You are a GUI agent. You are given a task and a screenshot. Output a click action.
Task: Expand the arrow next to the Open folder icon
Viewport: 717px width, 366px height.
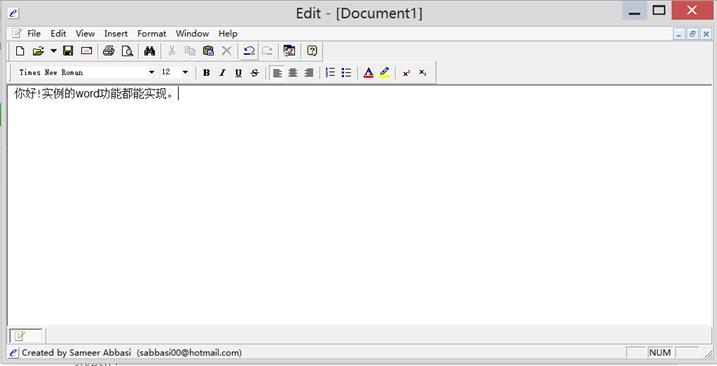(x=54, y=51)
